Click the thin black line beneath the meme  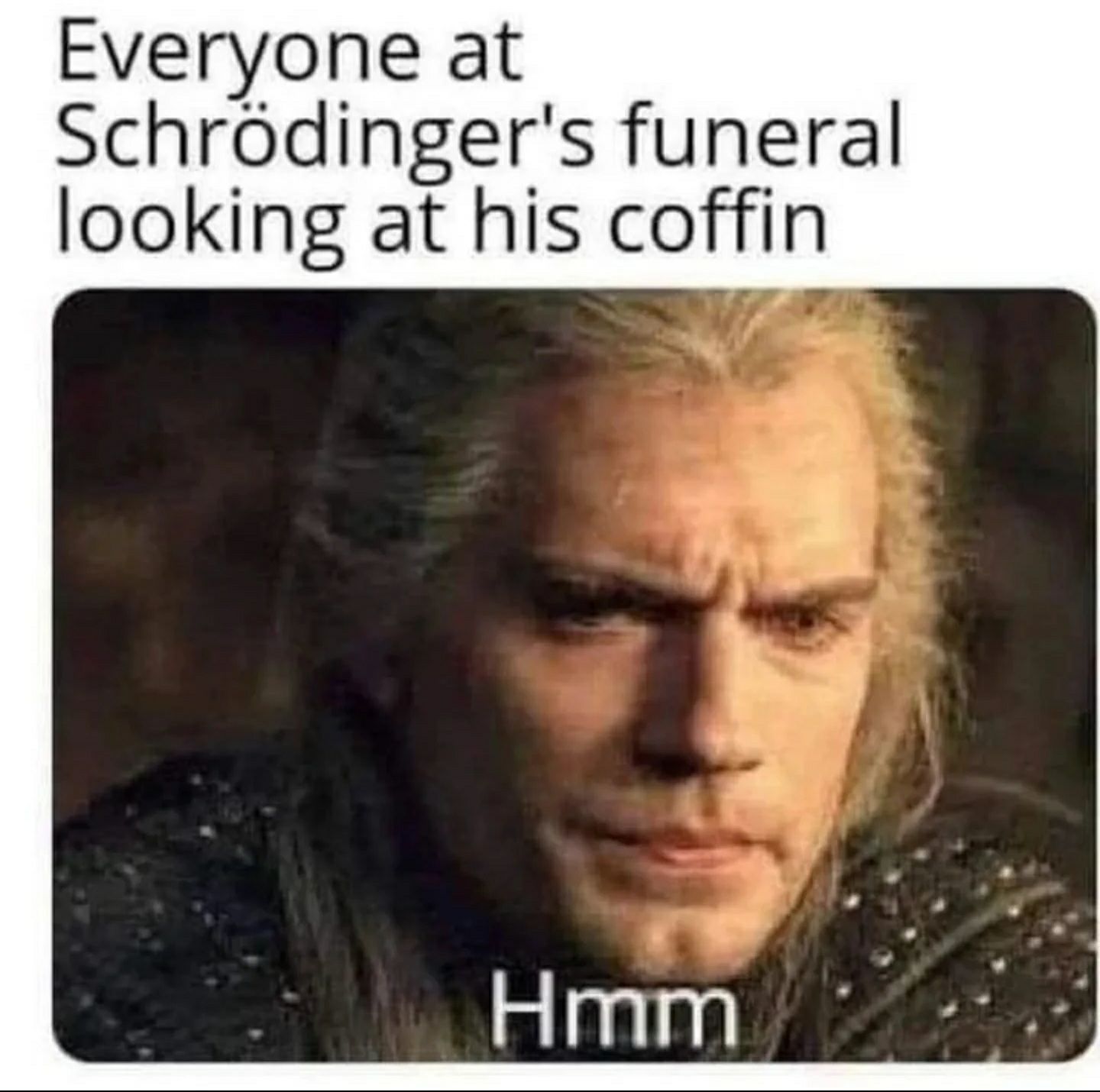(550, 1089)
